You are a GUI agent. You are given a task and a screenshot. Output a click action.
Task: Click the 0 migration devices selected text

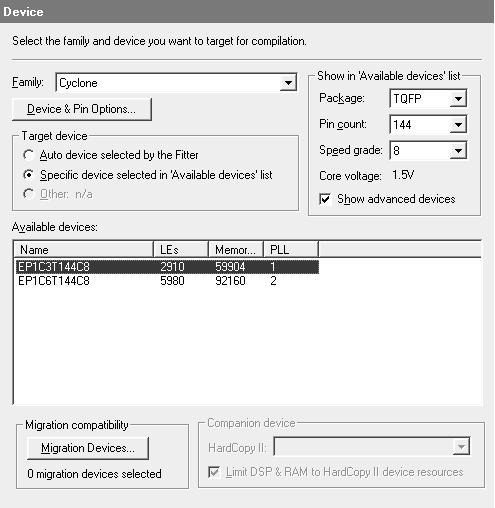tap(94, 474)
